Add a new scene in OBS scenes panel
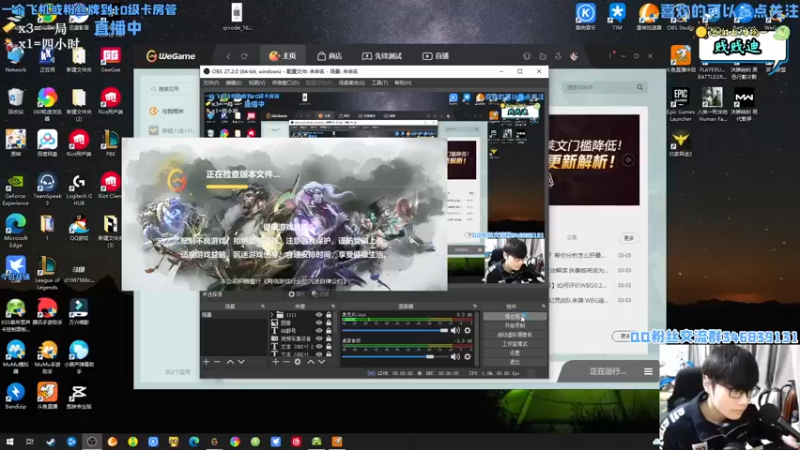Screen dimensions: 800x450 pos(206,362)
